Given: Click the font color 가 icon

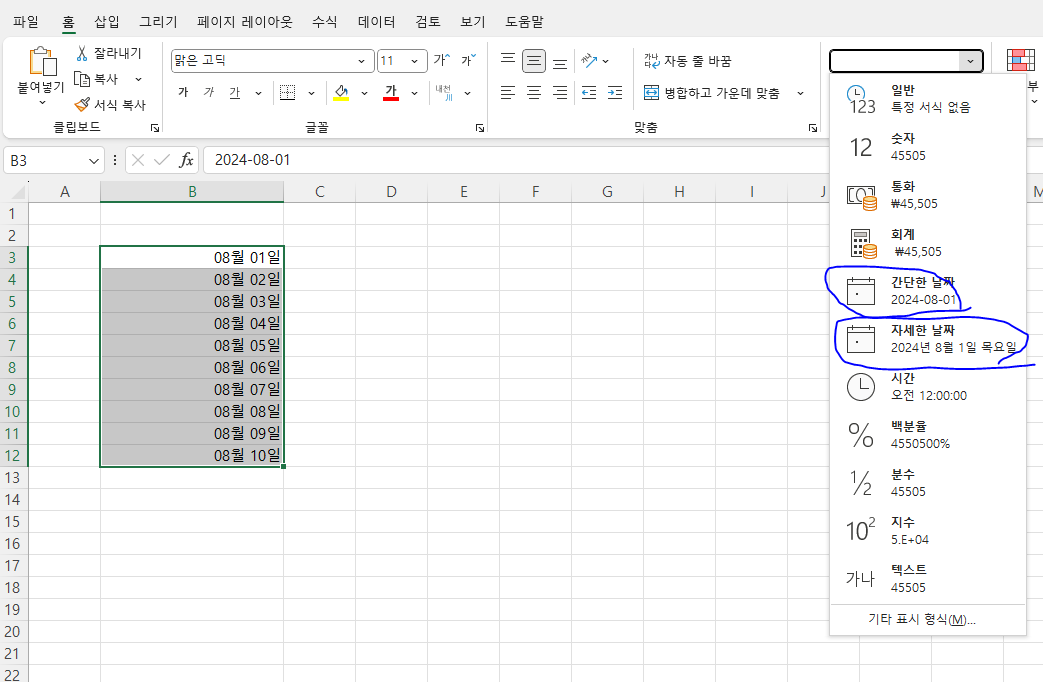Looking at the screenshot, I should [391, 90].
